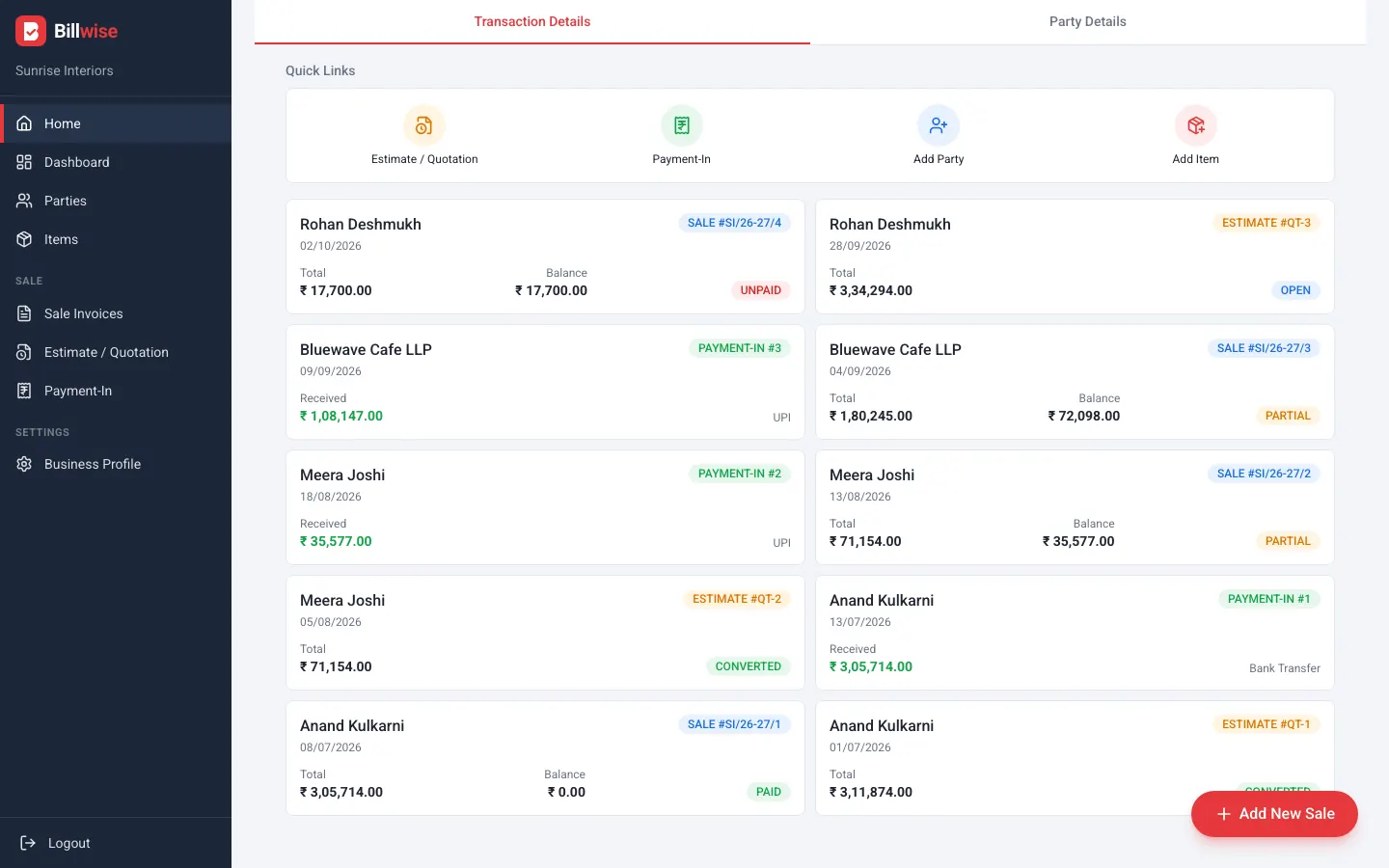Open Estimate / Quotation quick link icon
The height and width of the screenshot is (868, 1389).
(424, 125)
